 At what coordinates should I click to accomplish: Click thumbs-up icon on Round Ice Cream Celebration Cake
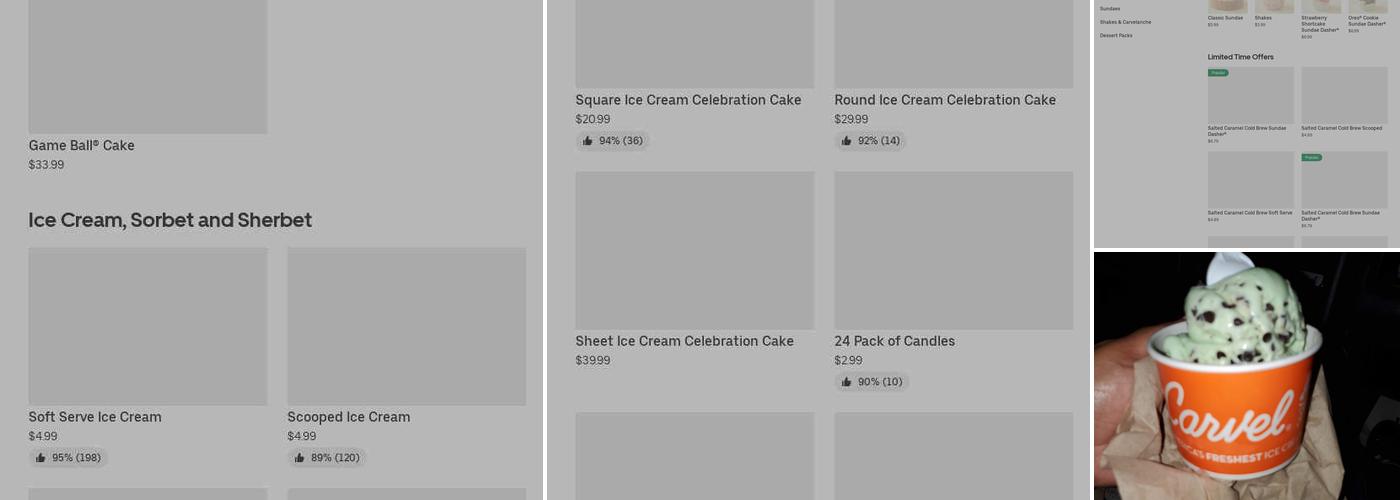click(x=846, y=141)
